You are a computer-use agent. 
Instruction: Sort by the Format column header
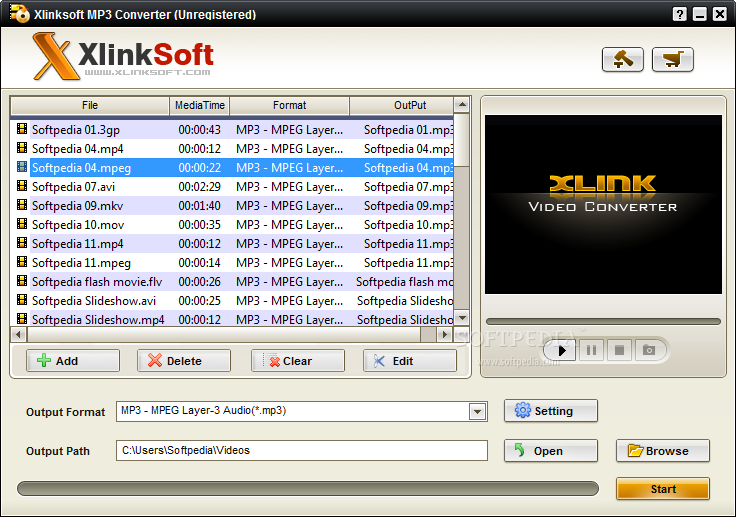point(290,105)
